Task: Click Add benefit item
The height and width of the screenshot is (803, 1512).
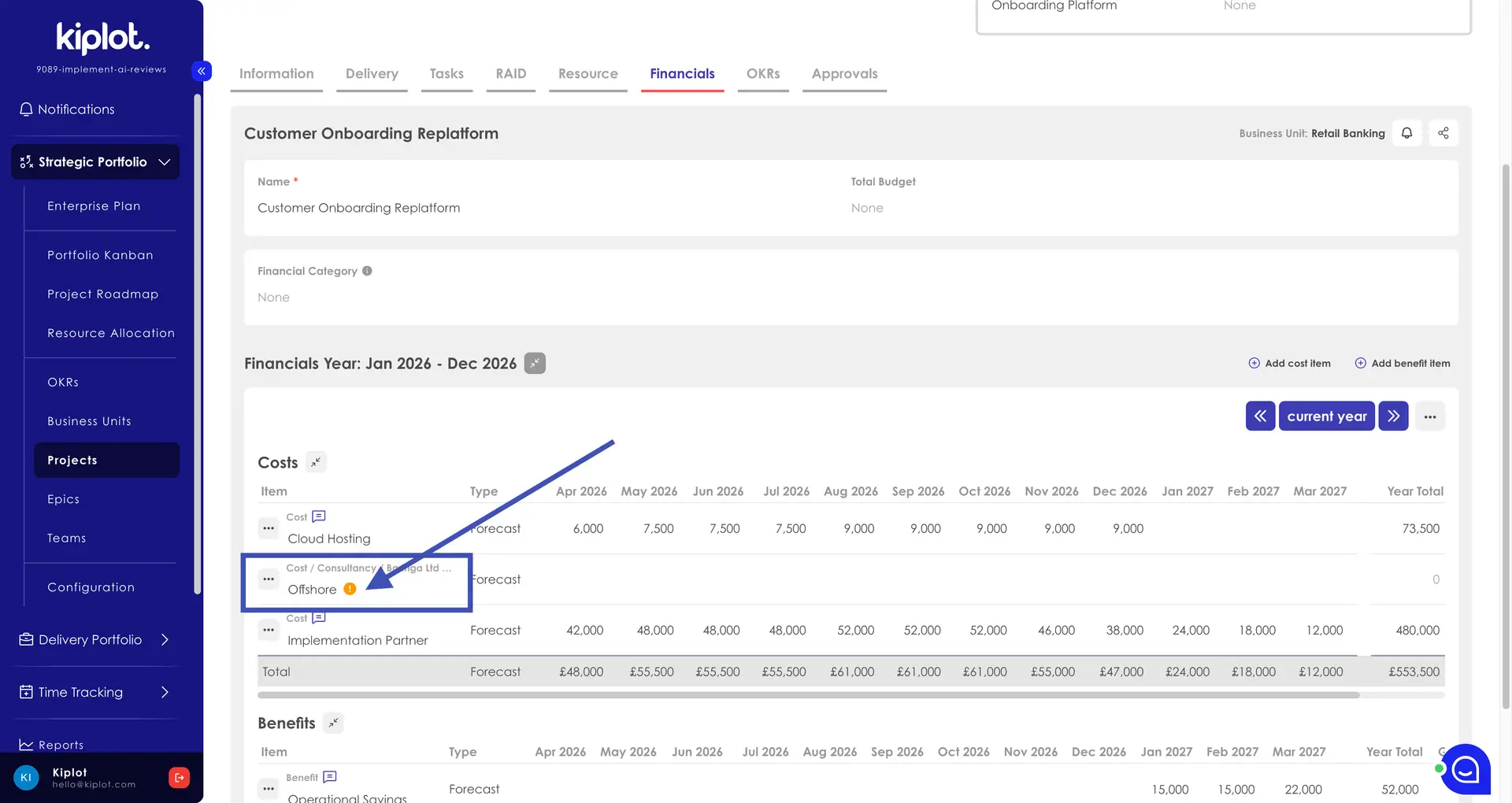Action: [1402, 363]
